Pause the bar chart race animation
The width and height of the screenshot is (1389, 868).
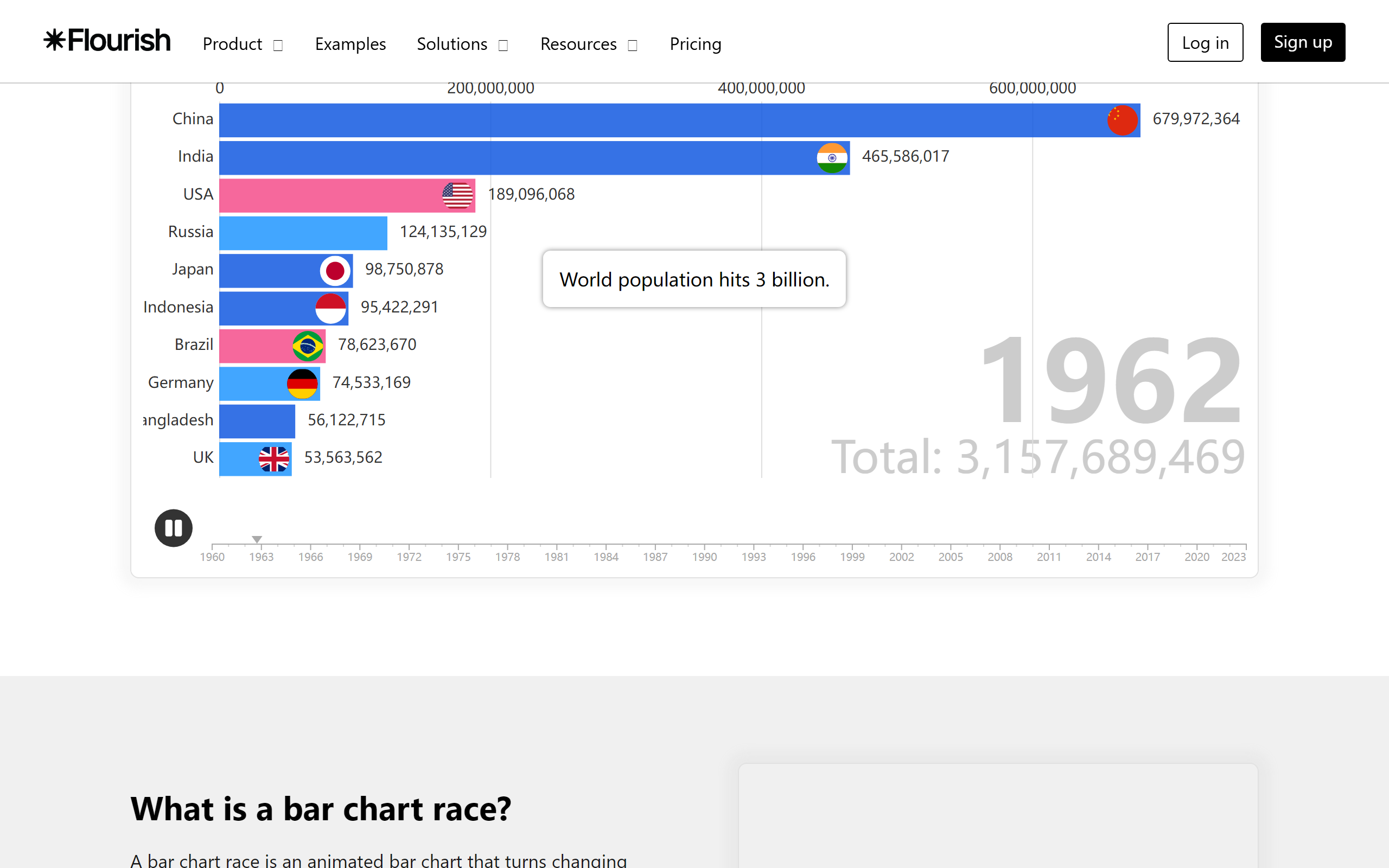pyautogui.click(x=173, y=528)
